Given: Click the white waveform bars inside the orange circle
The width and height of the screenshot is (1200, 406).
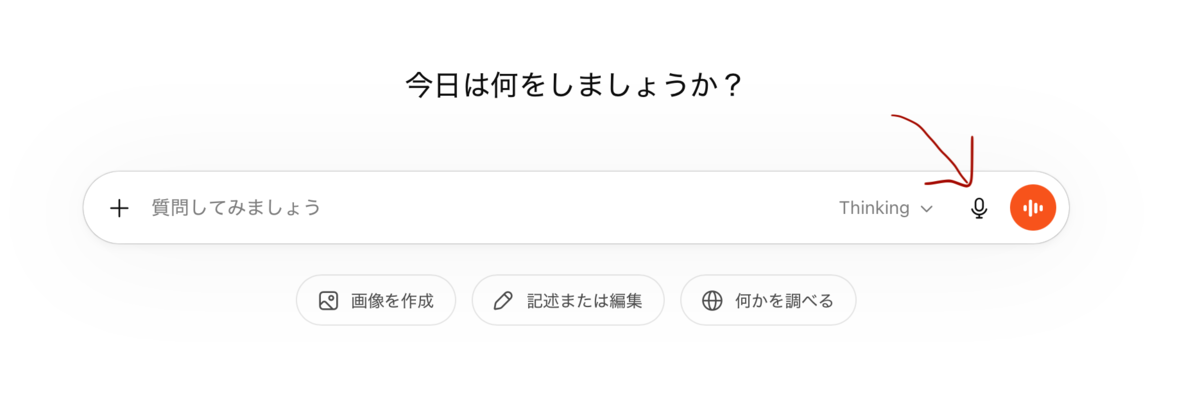Looking at the screenshot, I should tap(1033, 208).
